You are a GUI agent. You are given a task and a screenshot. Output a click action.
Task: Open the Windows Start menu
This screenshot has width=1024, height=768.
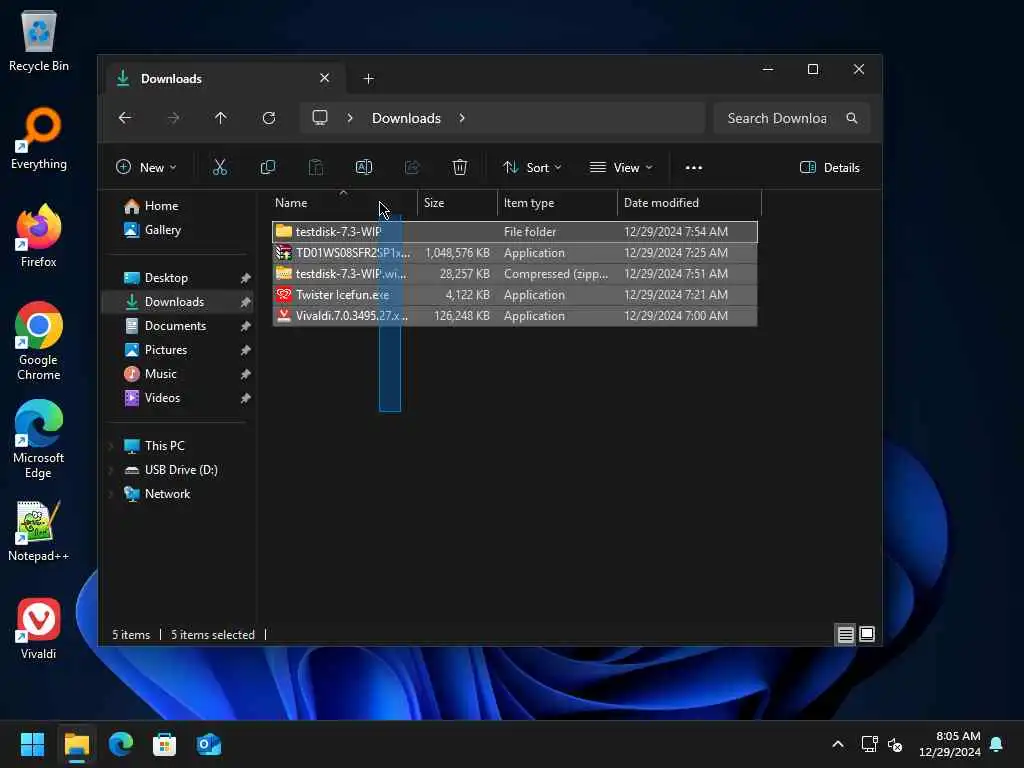click(x=32, y=744)
